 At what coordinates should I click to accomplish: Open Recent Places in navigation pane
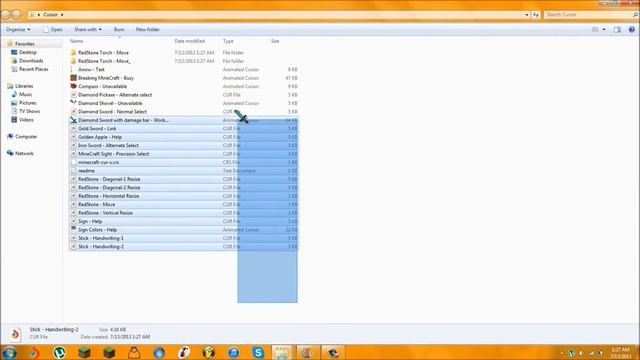(33, 69)
